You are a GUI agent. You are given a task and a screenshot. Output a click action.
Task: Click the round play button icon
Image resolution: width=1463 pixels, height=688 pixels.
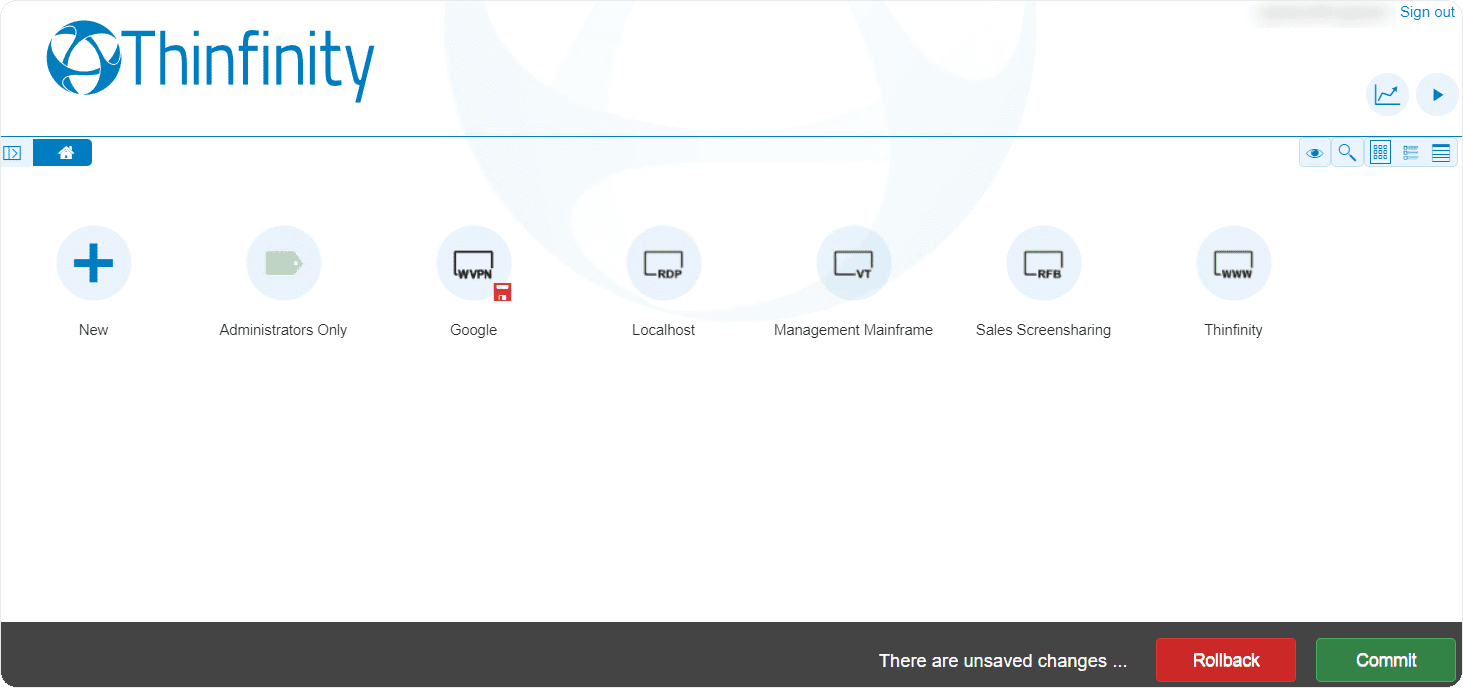pos(1438,95)
